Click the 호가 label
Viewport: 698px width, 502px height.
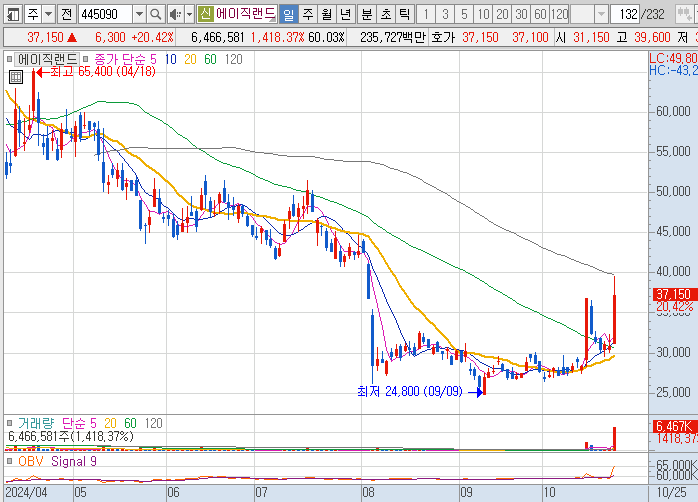pos(443,37)
